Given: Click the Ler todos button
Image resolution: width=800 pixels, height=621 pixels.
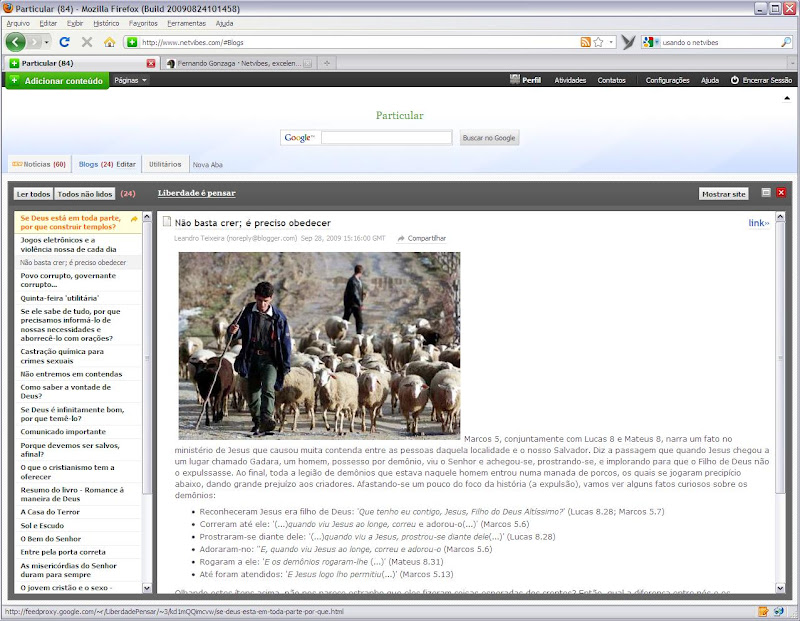Looking at the screenshot, I should [x=33, y=194].
